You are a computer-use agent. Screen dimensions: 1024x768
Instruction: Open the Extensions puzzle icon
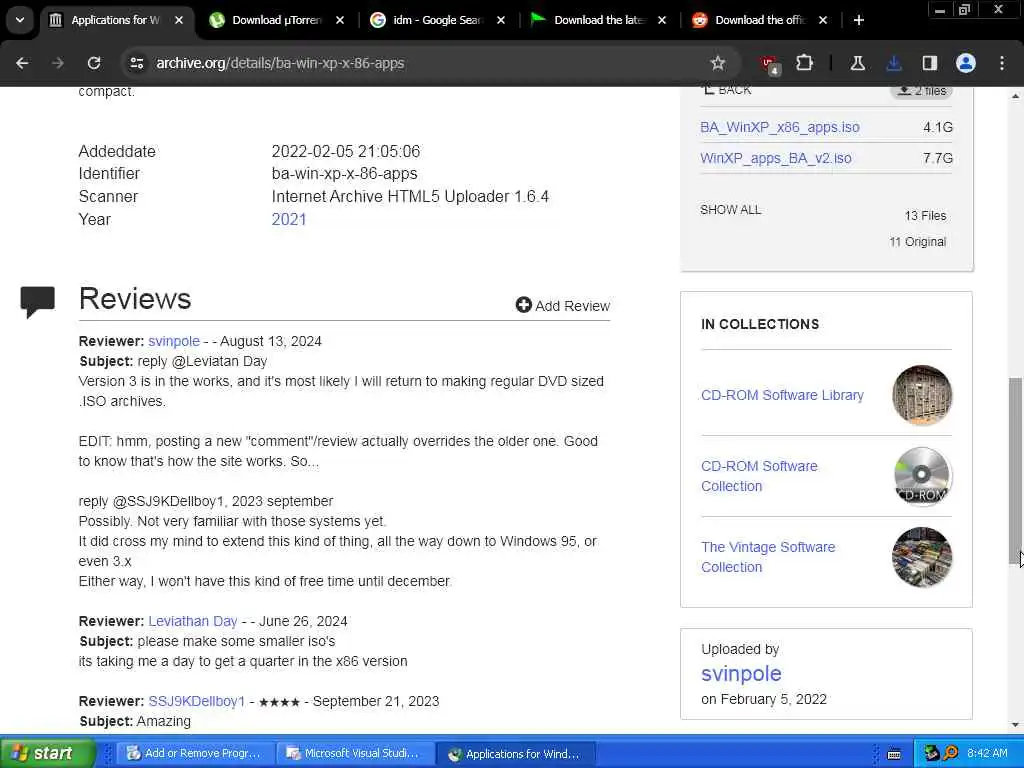[x=805, y=63]
